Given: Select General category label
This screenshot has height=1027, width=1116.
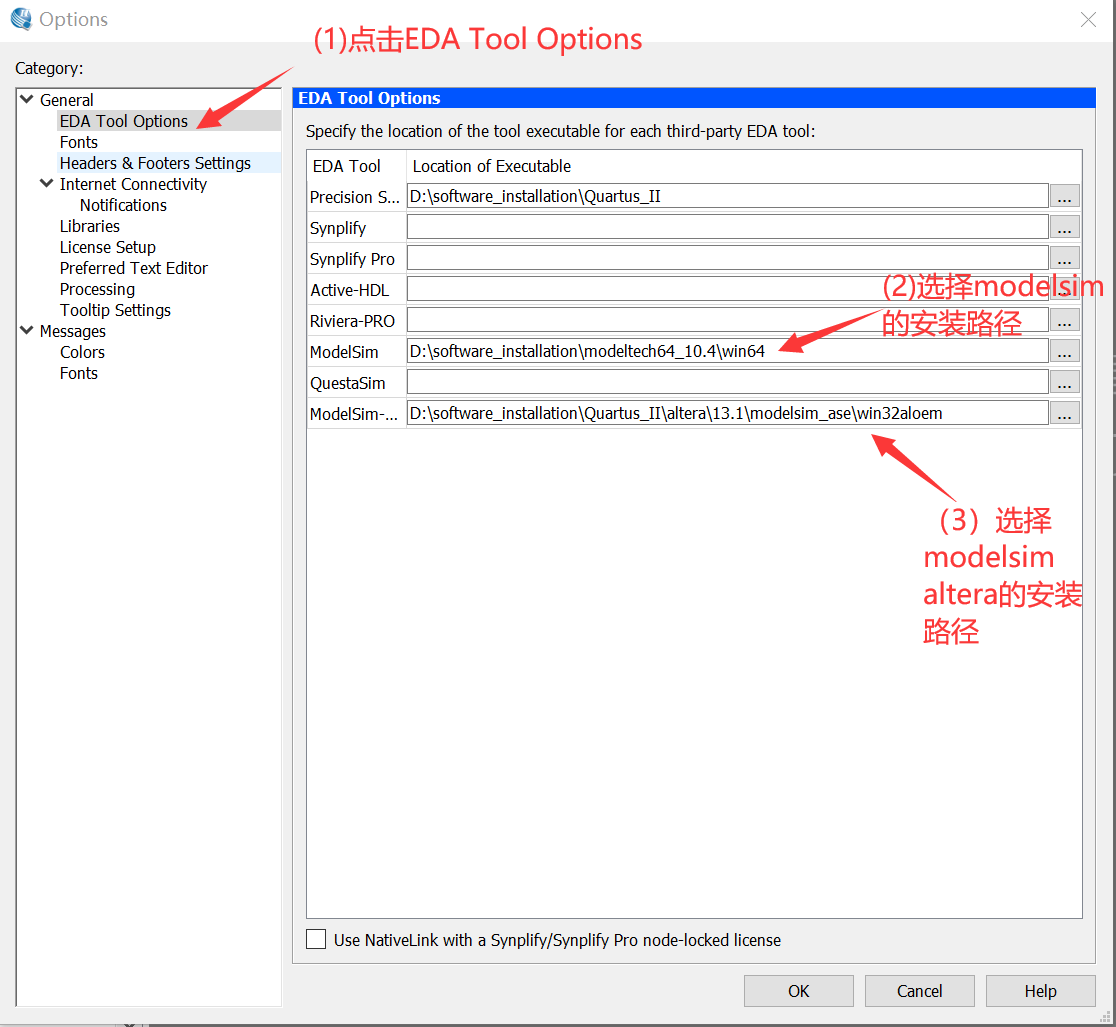Looking at the screenshot, I should point(67,100).
